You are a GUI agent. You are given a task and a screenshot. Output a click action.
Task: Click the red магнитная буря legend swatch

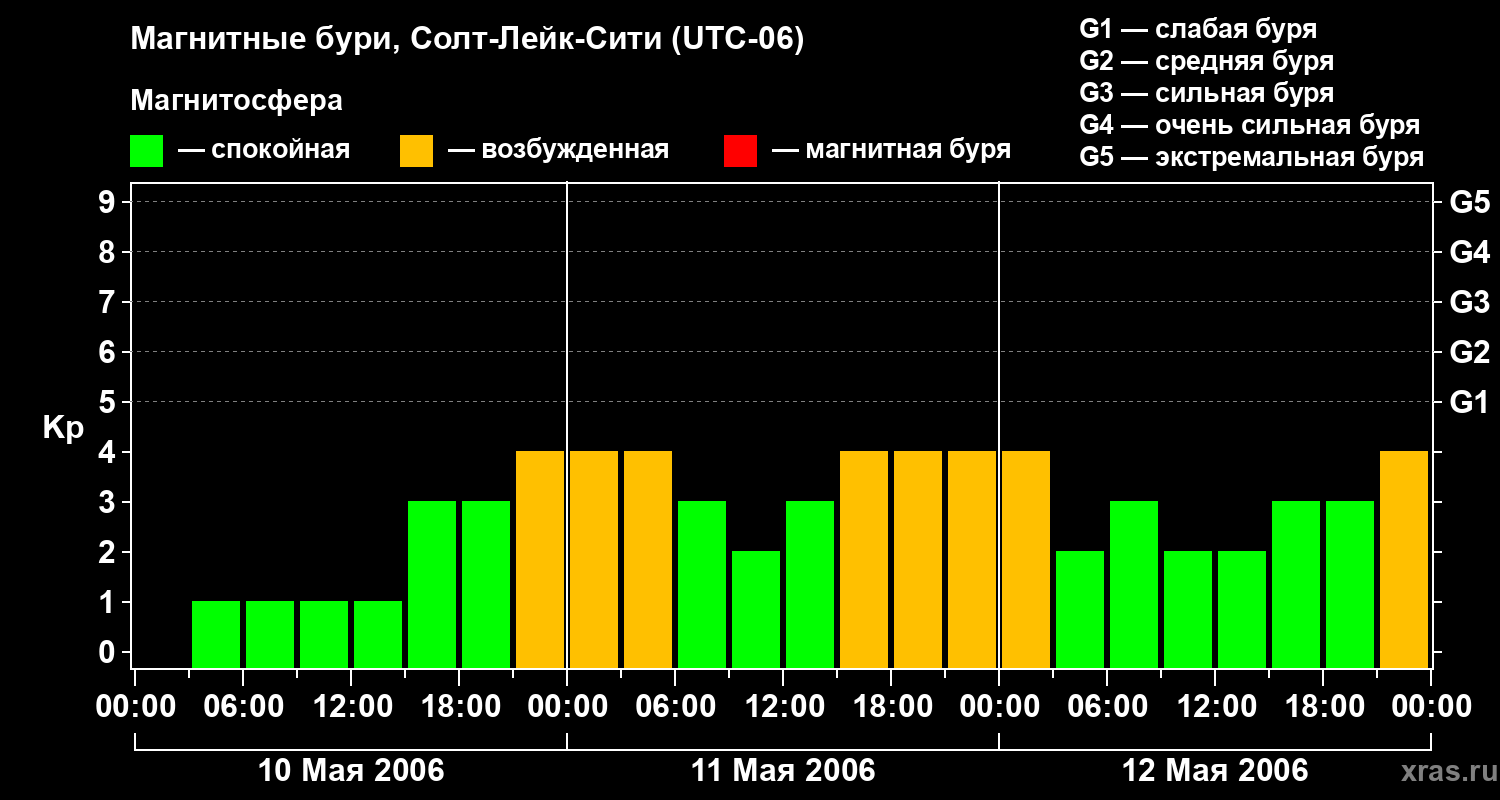[x=740, y=151]
